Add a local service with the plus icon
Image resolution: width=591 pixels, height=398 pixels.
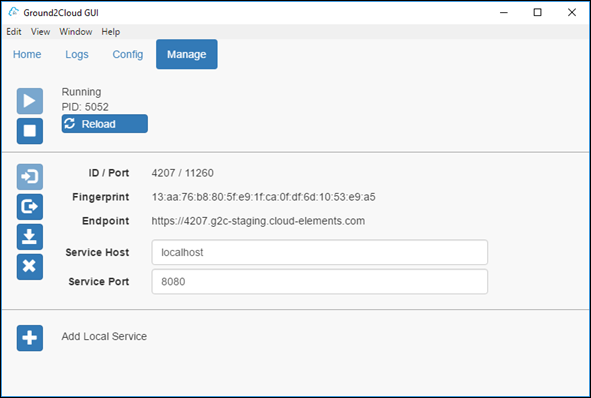click(30, 338)
